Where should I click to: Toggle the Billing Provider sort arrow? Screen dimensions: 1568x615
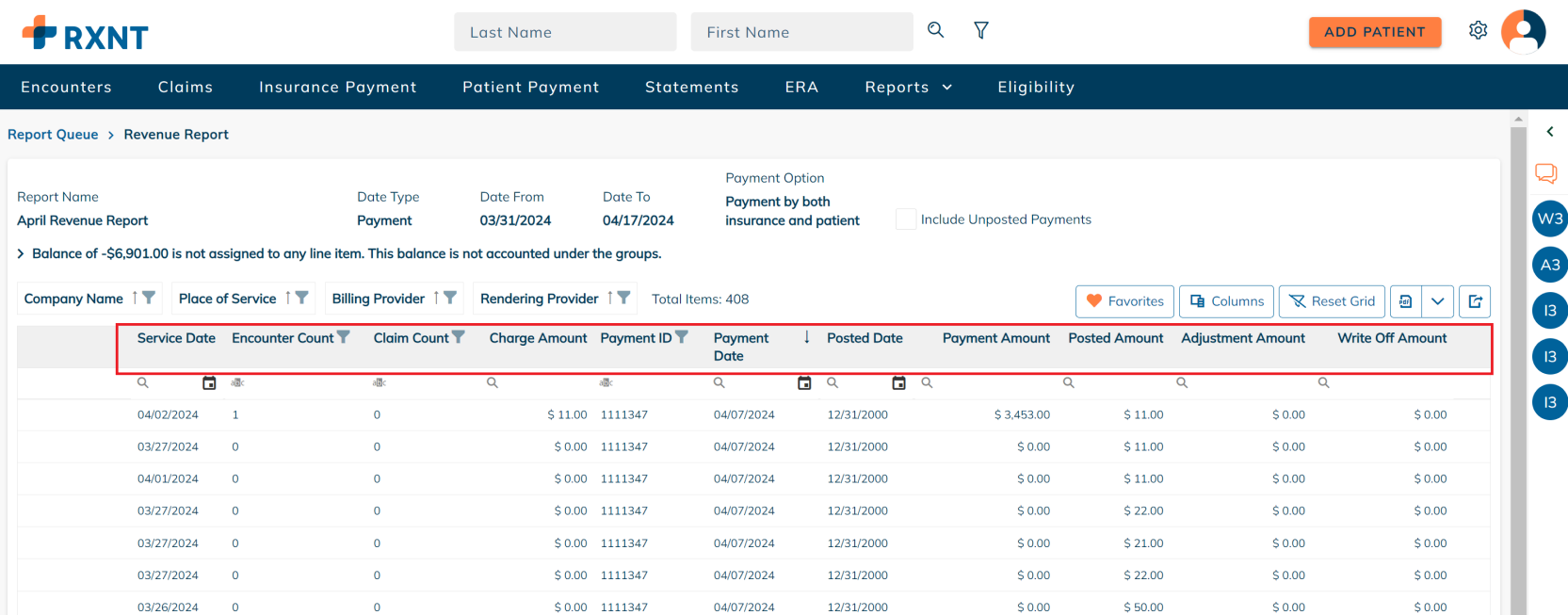click(x=436, y=298)
